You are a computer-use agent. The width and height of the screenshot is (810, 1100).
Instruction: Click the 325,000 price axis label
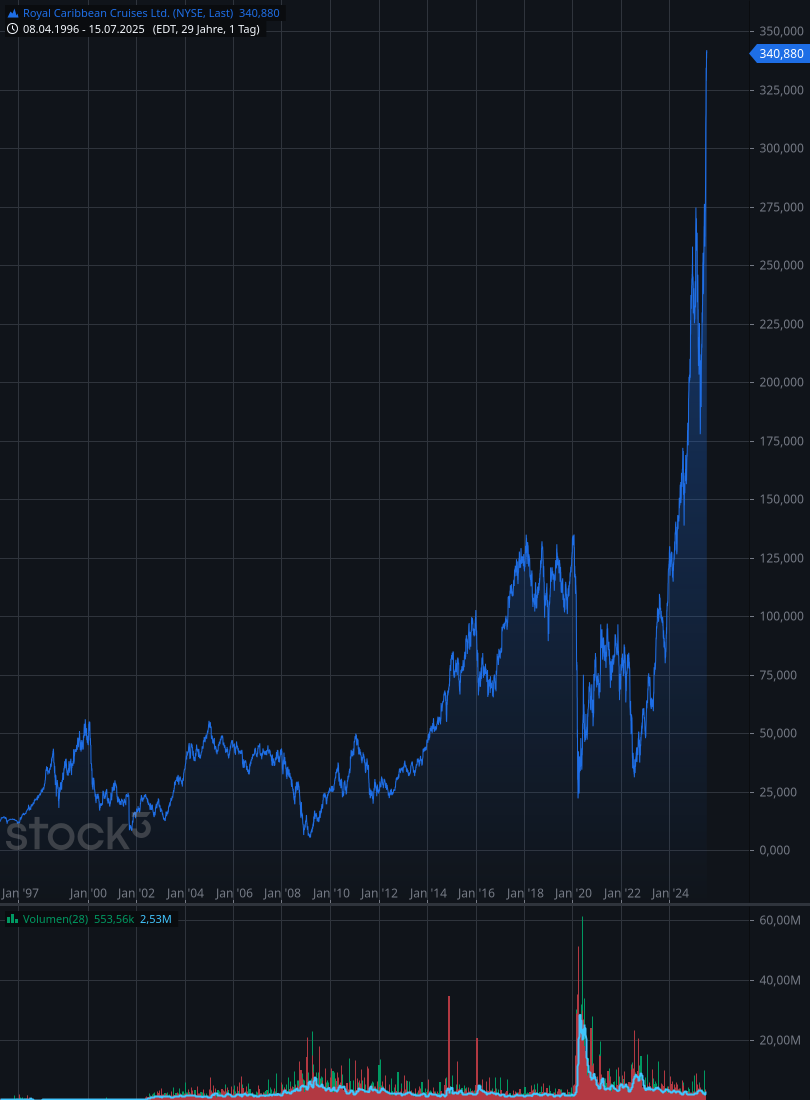coord(781,90)
